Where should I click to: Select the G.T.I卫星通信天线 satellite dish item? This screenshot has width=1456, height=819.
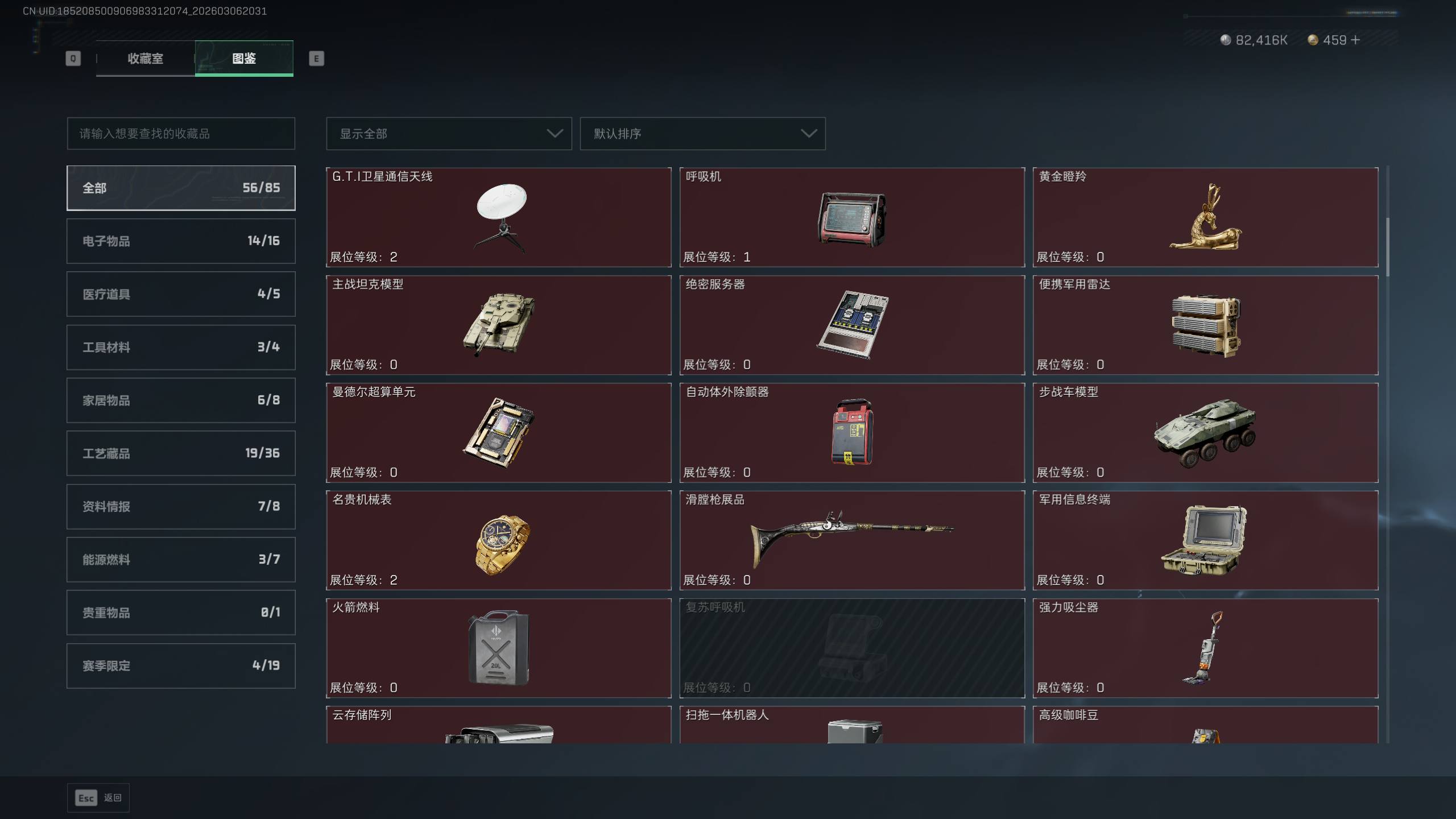[x=499, y=217]
